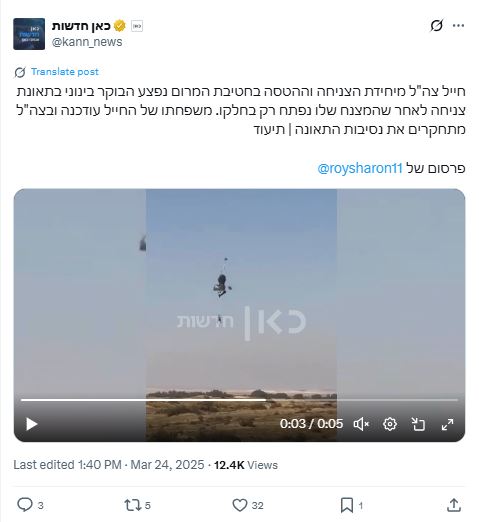This screenshot has width=479, height=522.
Task: Click the Kann News profile avatar
Action: [x=29, y=34]
